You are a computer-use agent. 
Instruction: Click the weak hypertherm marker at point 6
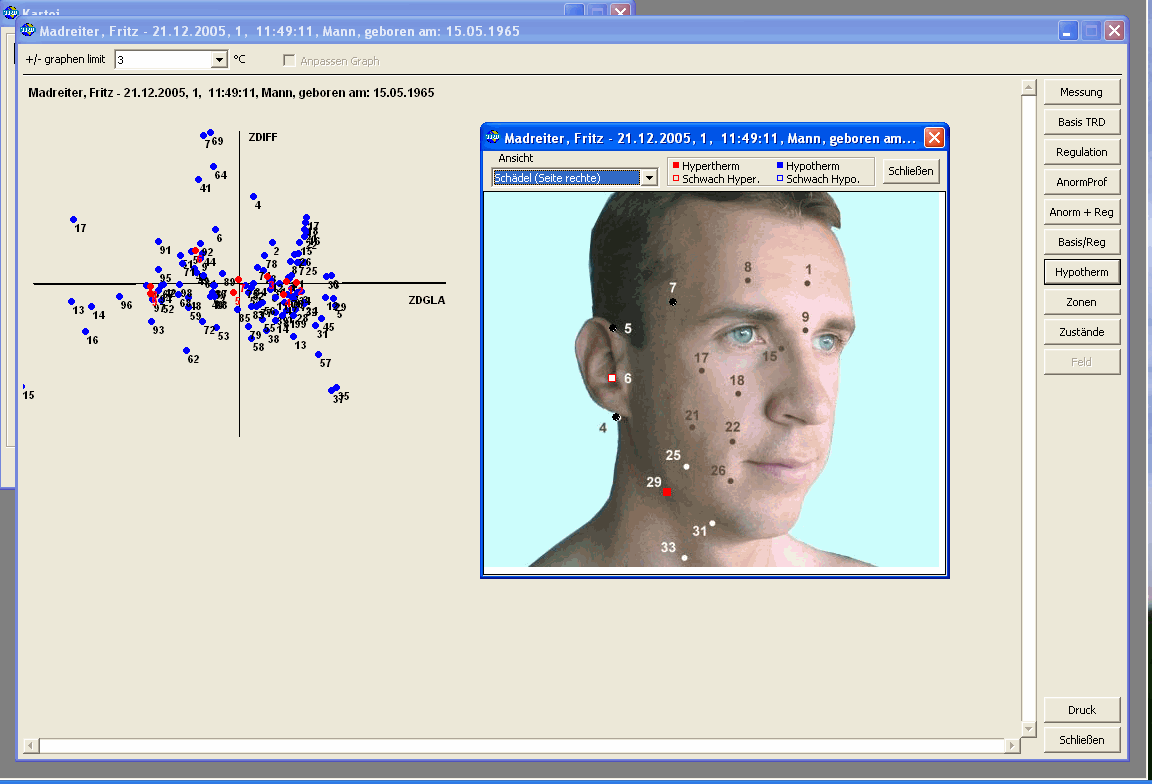(612, 378)
